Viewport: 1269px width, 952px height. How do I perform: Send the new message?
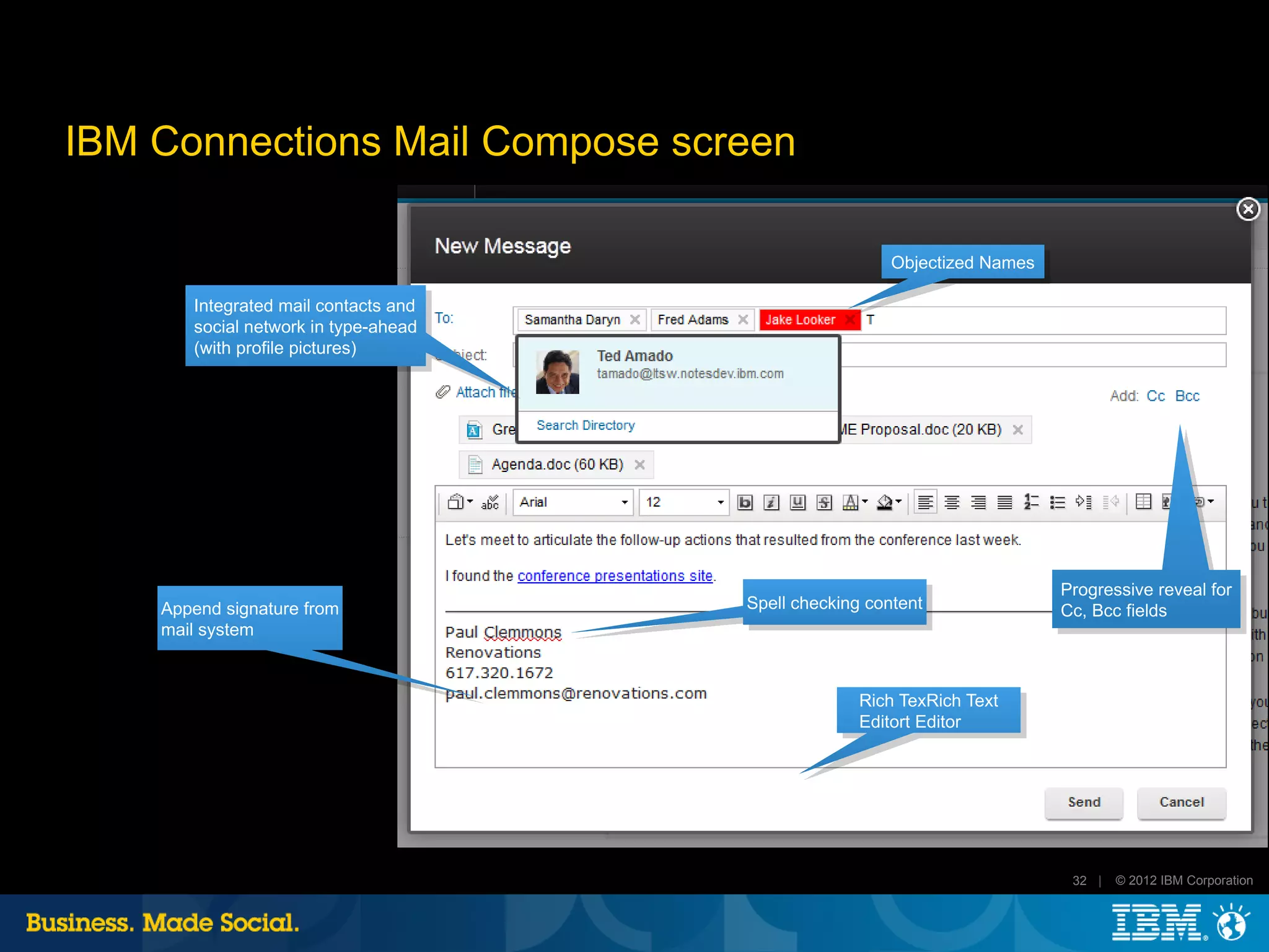pyautogui.click(x=1084, y=803)
